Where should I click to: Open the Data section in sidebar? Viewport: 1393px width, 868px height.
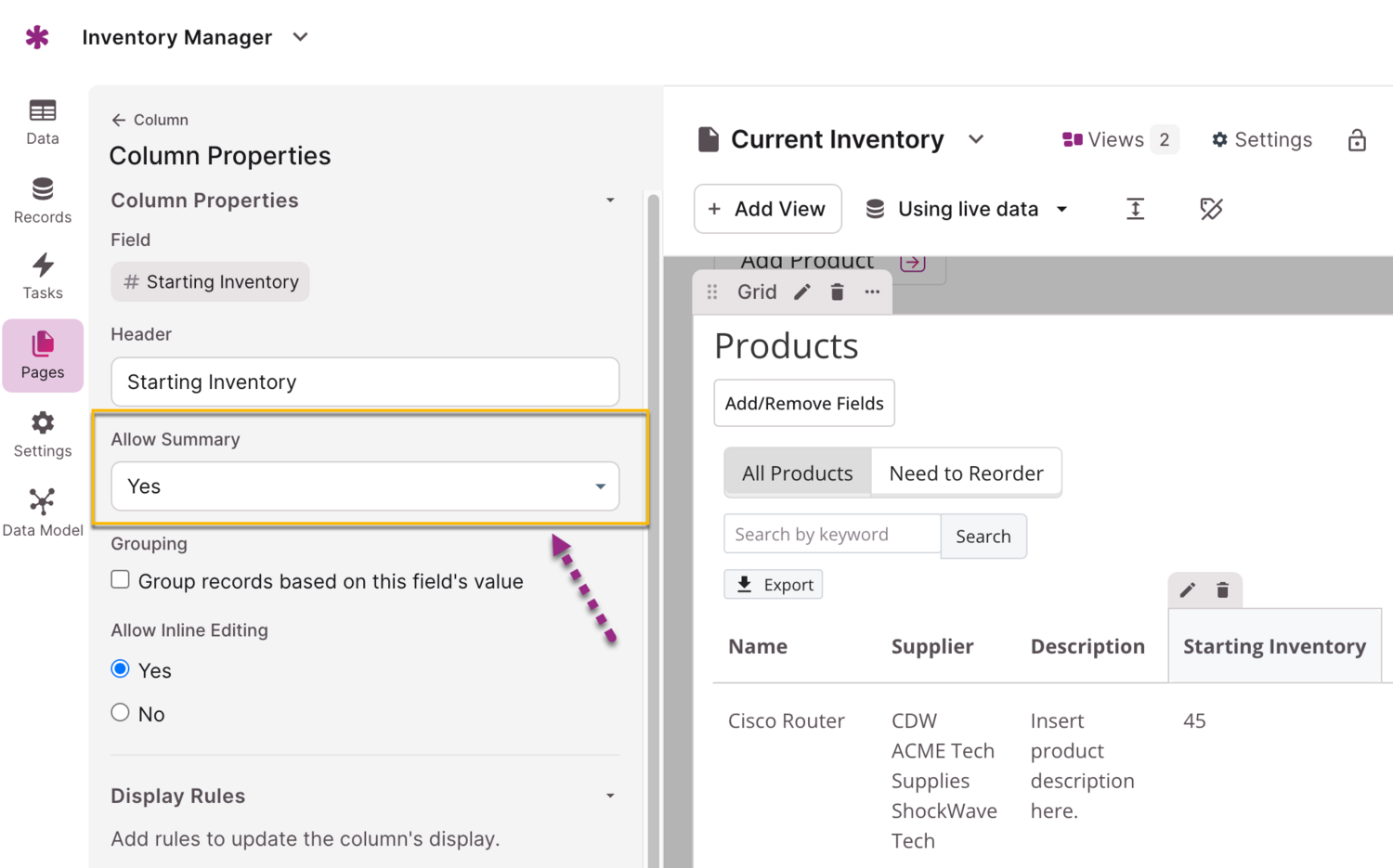click(43, 123)
